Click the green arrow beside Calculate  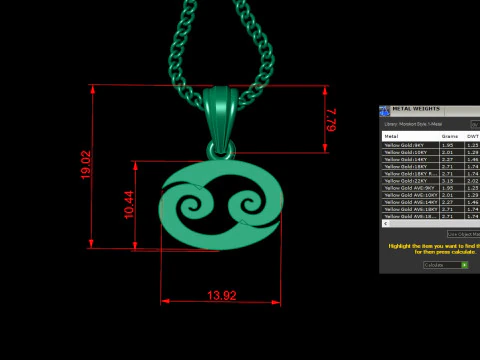coord(464,265)
